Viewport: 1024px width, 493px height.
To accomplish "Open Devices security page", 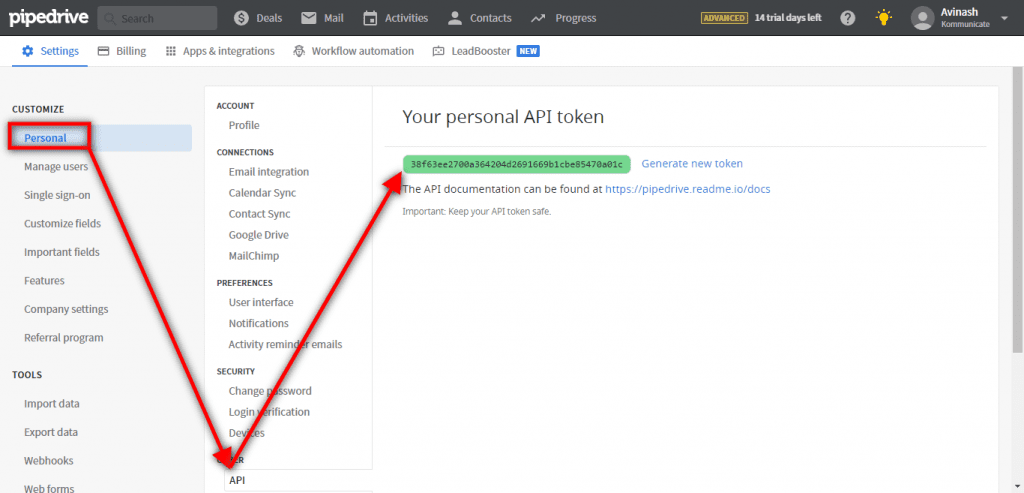I will coord(247,433).
